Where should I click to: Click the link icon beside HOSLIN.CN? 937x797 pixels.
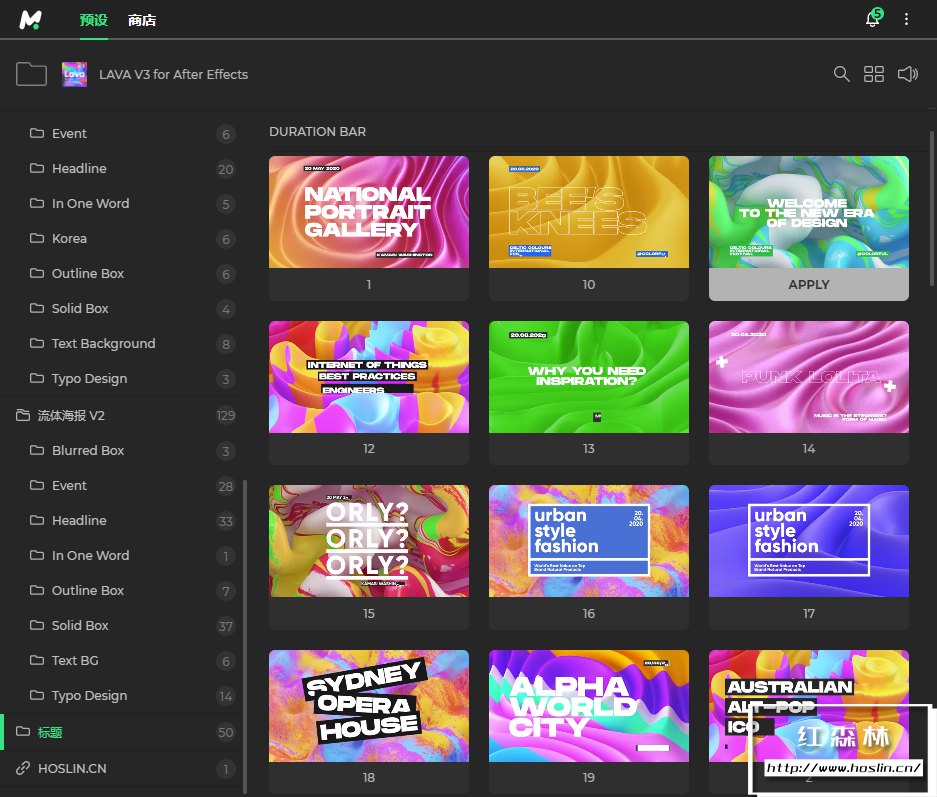tap(23, 768)
